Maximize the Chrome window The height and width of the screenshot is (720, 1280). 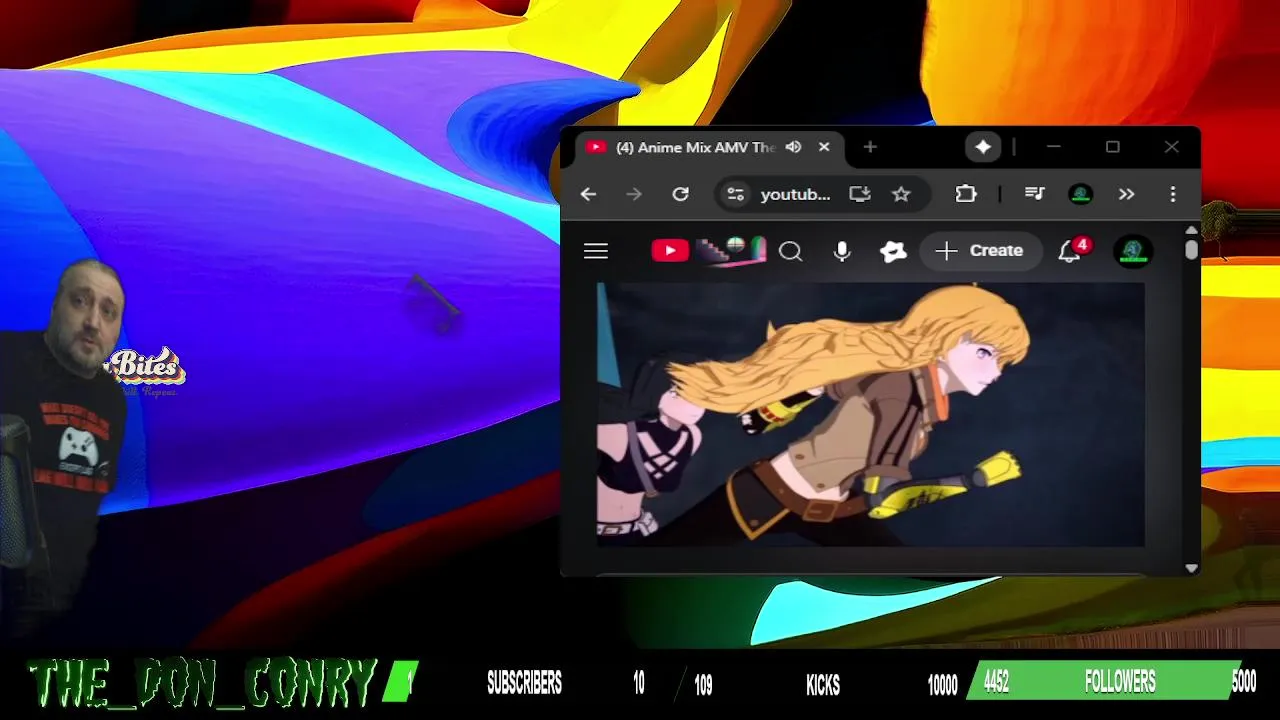pyautogui.click(x=1112, y=147)
